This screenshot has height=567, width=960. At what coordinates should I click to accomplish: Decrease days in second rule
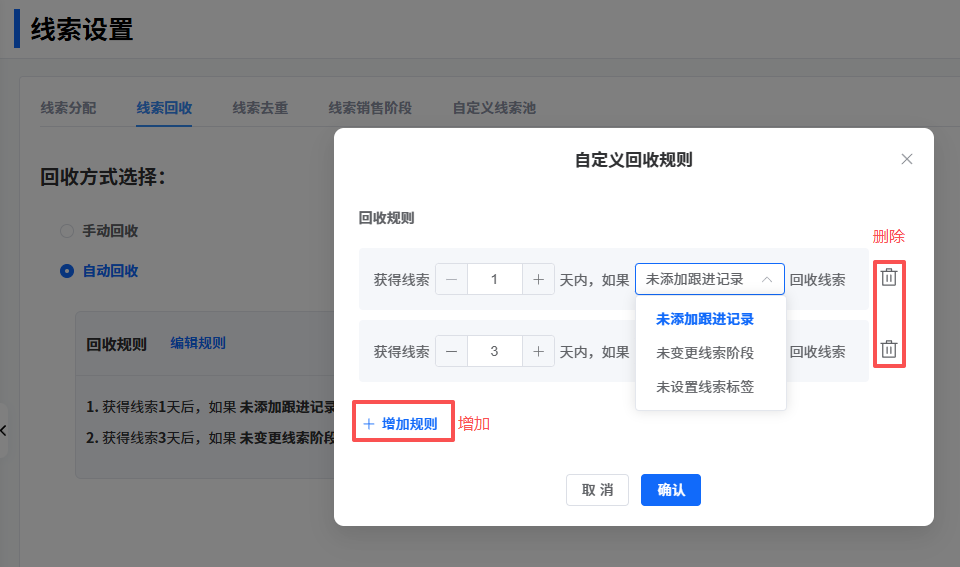point(451,352)
